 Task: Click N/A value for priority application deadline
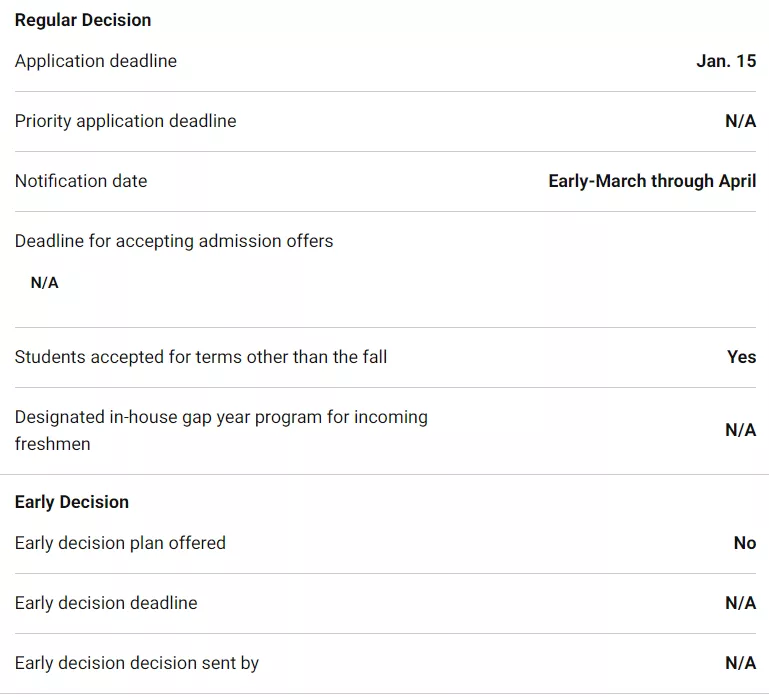click(x=740, y=121)
